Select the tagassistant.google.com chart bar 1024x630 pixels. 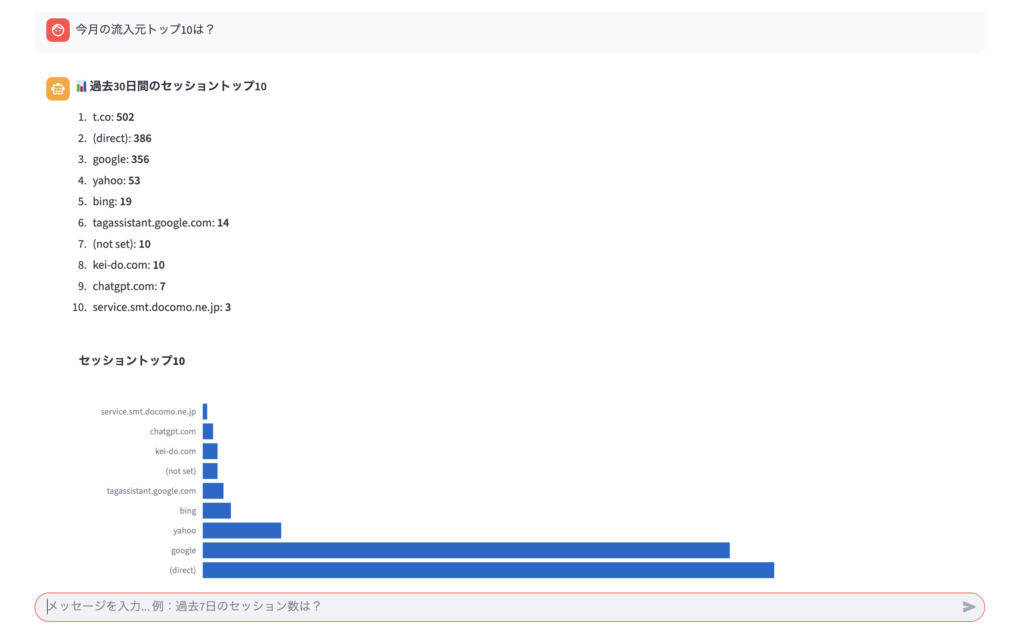213,491
